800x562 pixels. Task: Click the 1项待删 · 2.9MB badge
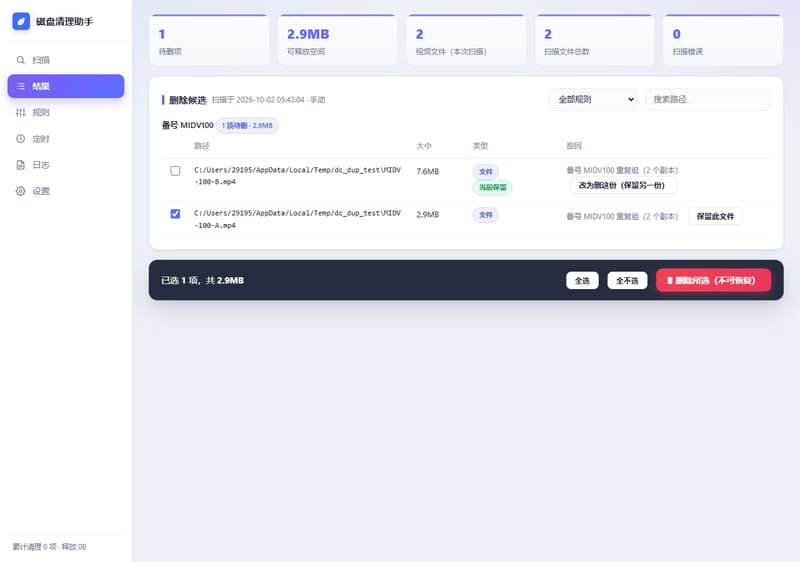(x=247, y=125)
